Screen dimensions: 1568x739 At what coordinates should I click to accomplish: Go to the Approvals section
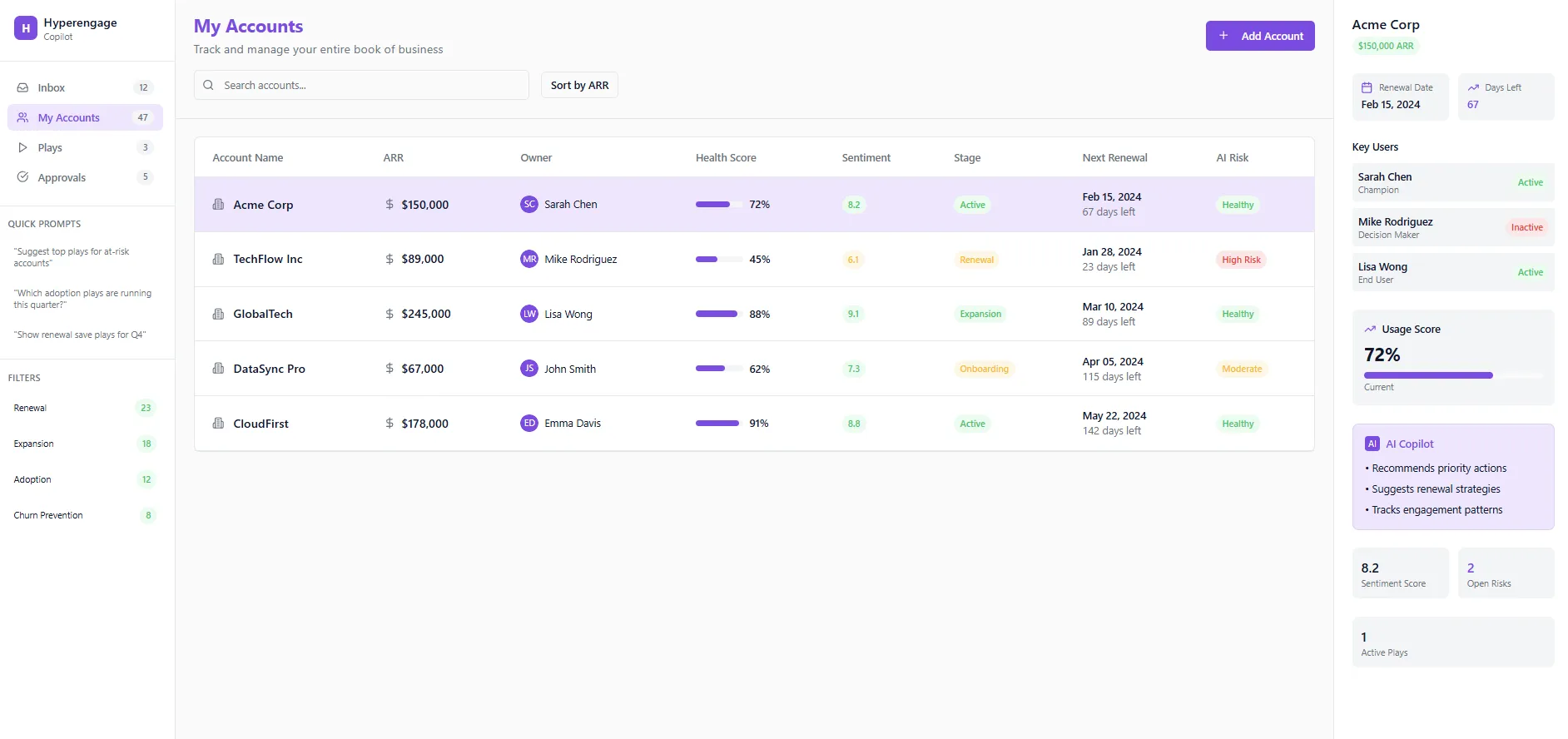pyautogui.click(x=62, y=177)
